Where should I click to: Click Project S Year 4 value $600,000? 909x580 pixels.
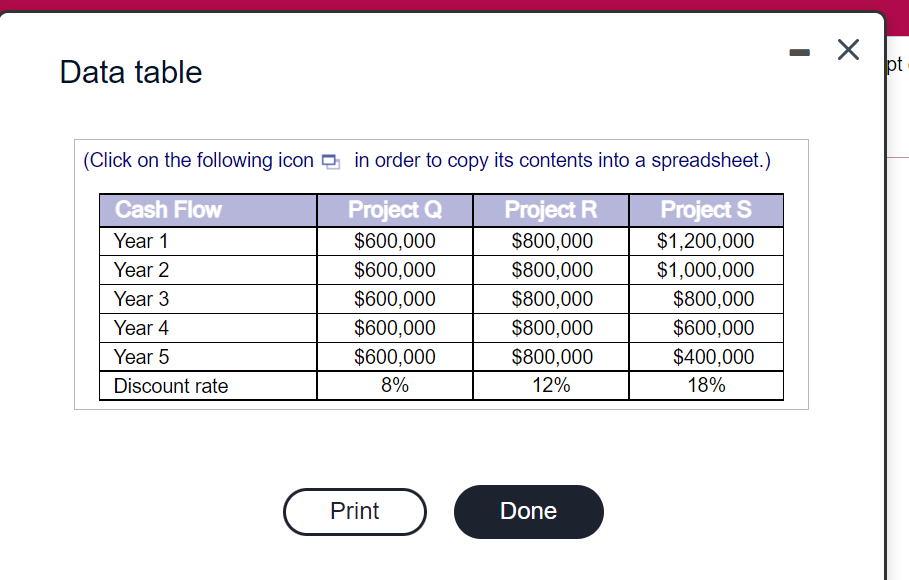click(x=714, y=328)
